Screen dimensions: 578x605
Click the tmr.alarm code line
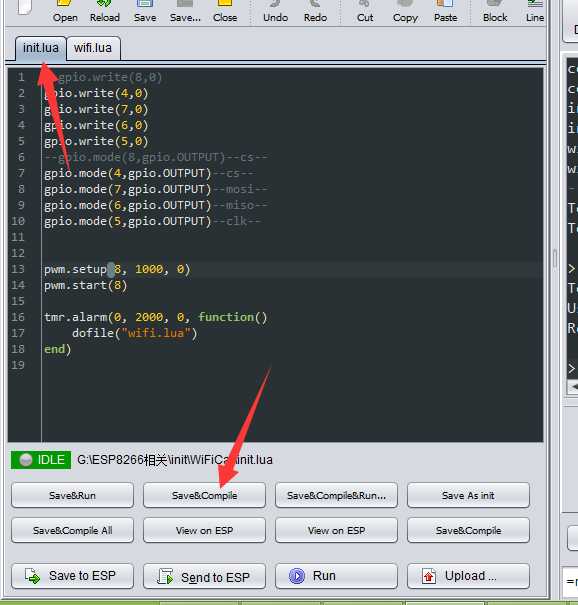coord(156,317)
